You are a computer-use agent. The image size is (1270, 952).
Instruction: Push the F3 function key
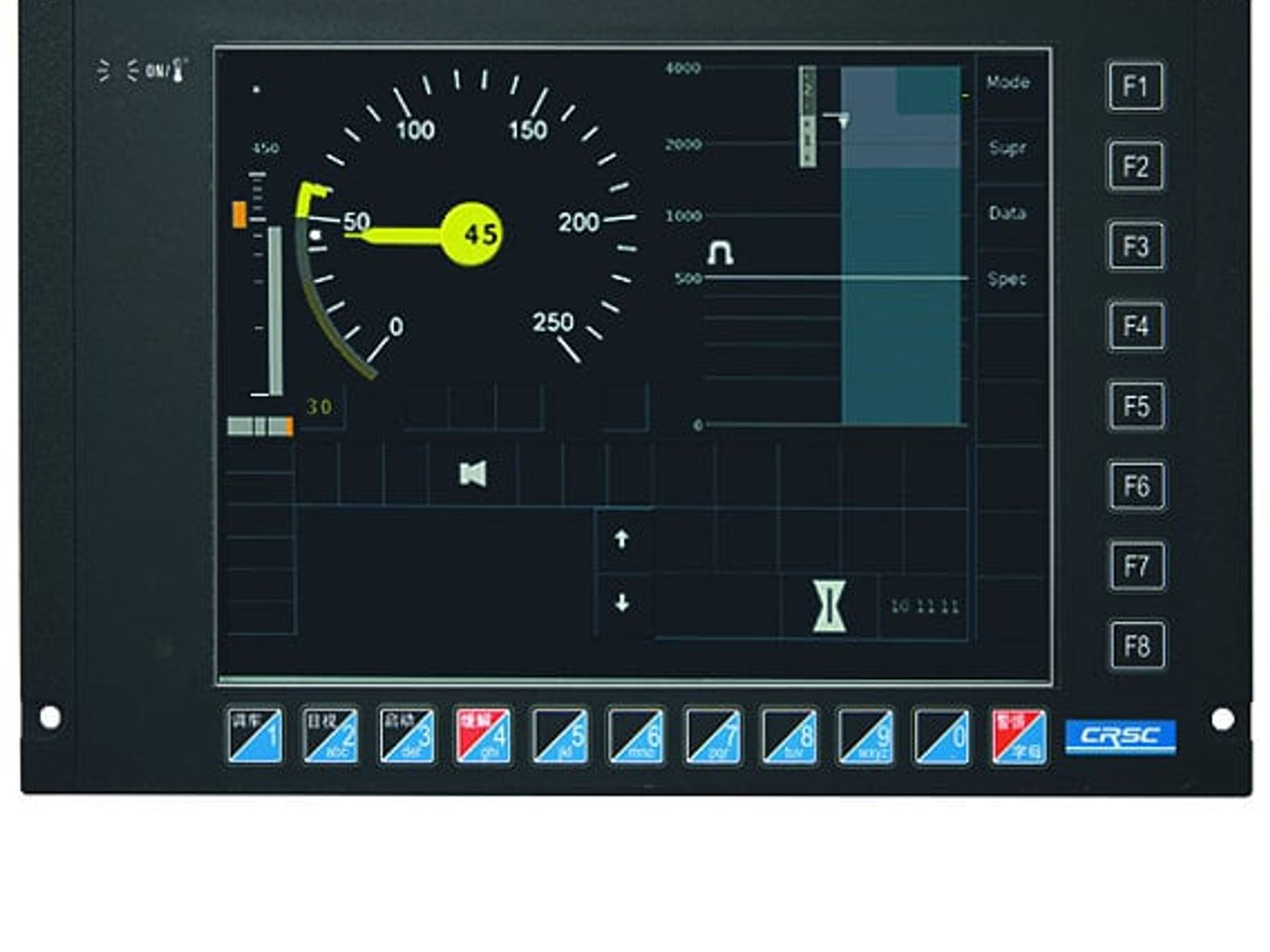1136,246
